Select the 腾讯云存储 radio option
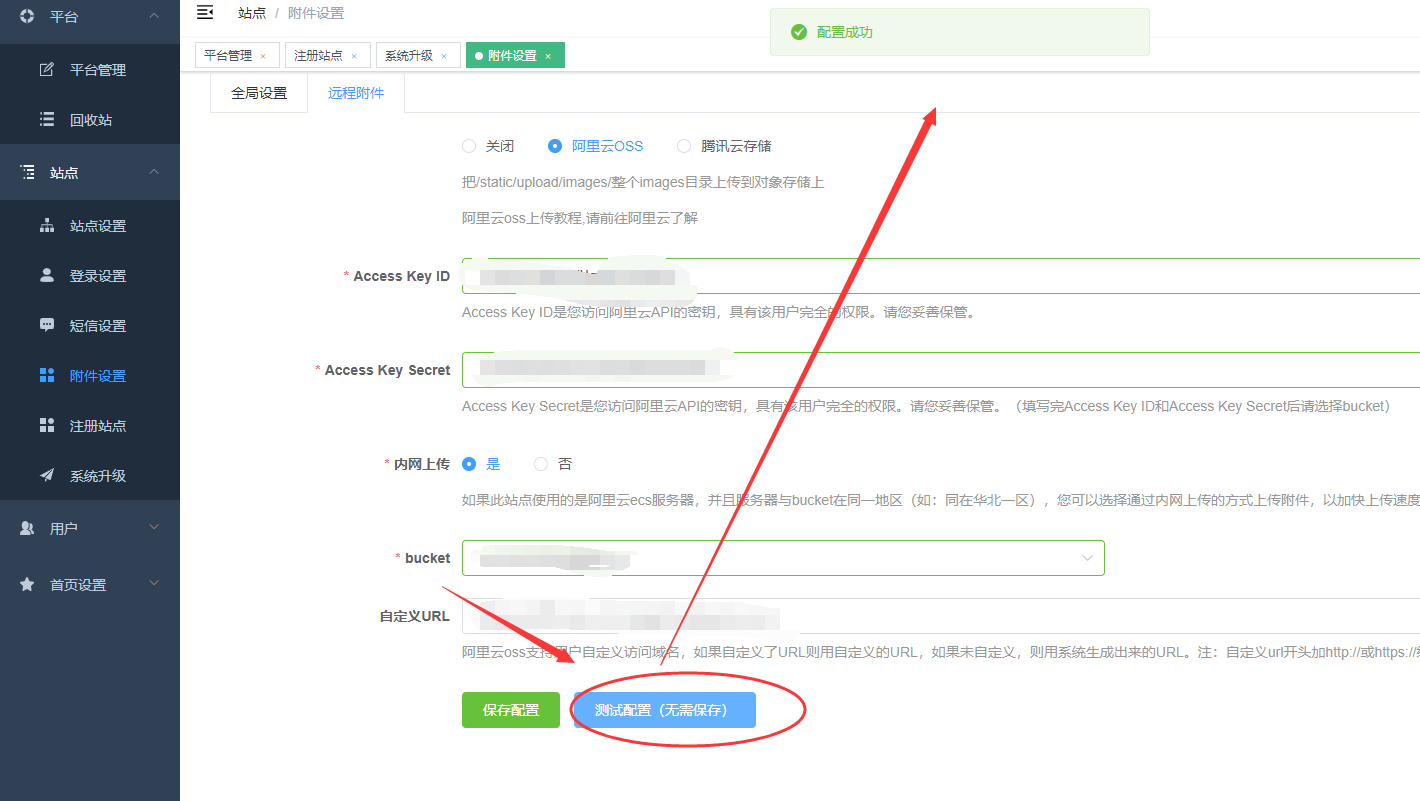 684,146
